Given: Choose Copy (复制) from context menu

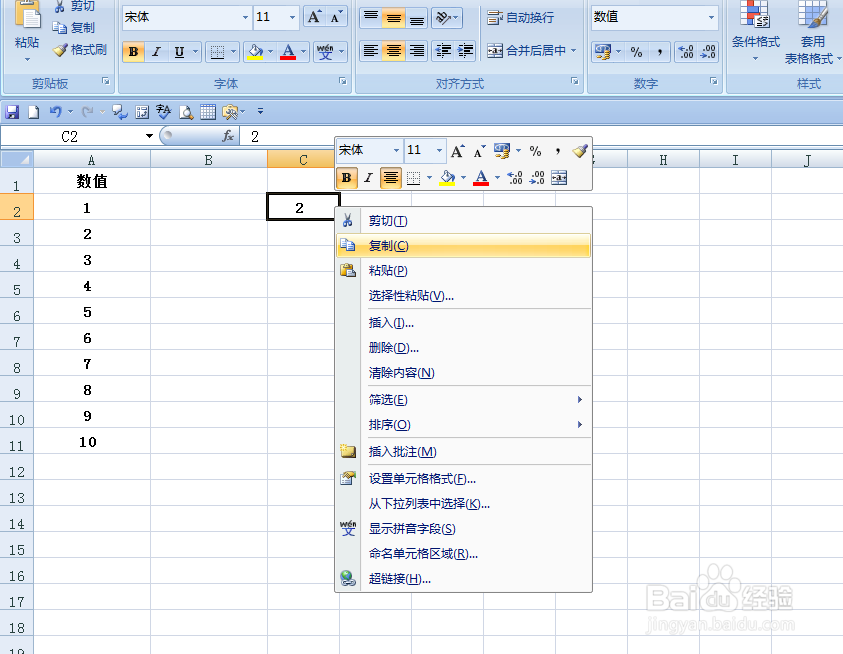Looking at the screenshot, I should coord(463,245).
